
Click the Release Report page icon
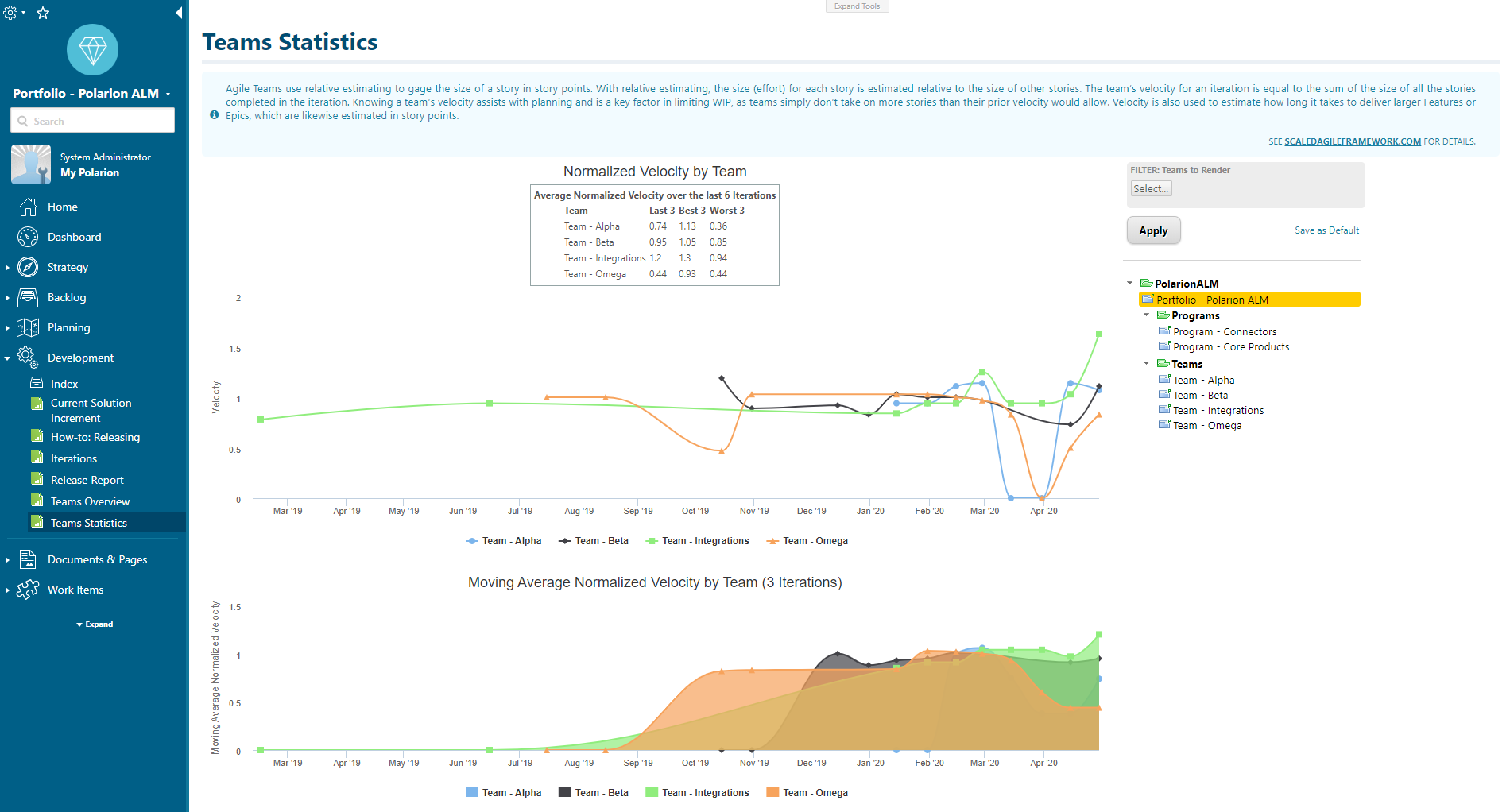(37, 479)
